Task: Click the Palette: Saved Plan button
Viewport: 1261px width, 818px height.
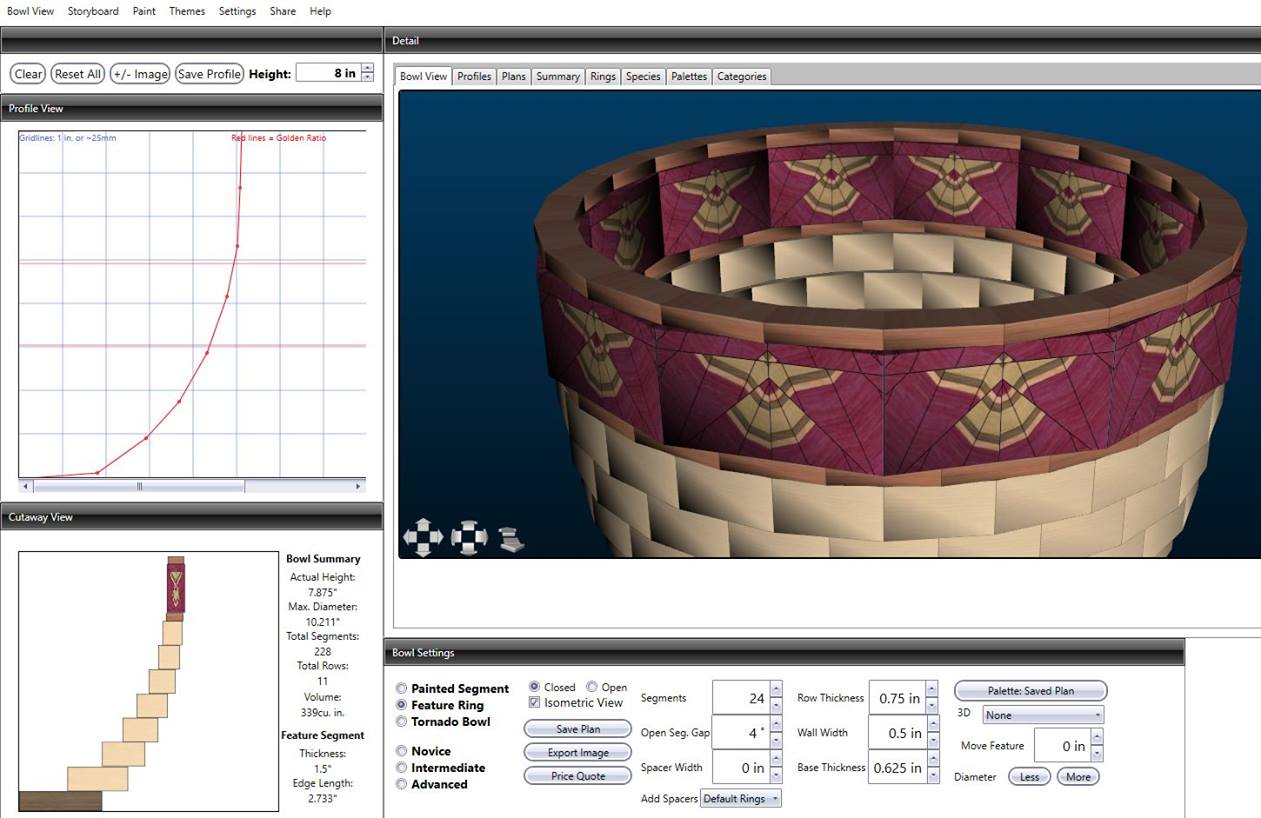Action: 1031,691
